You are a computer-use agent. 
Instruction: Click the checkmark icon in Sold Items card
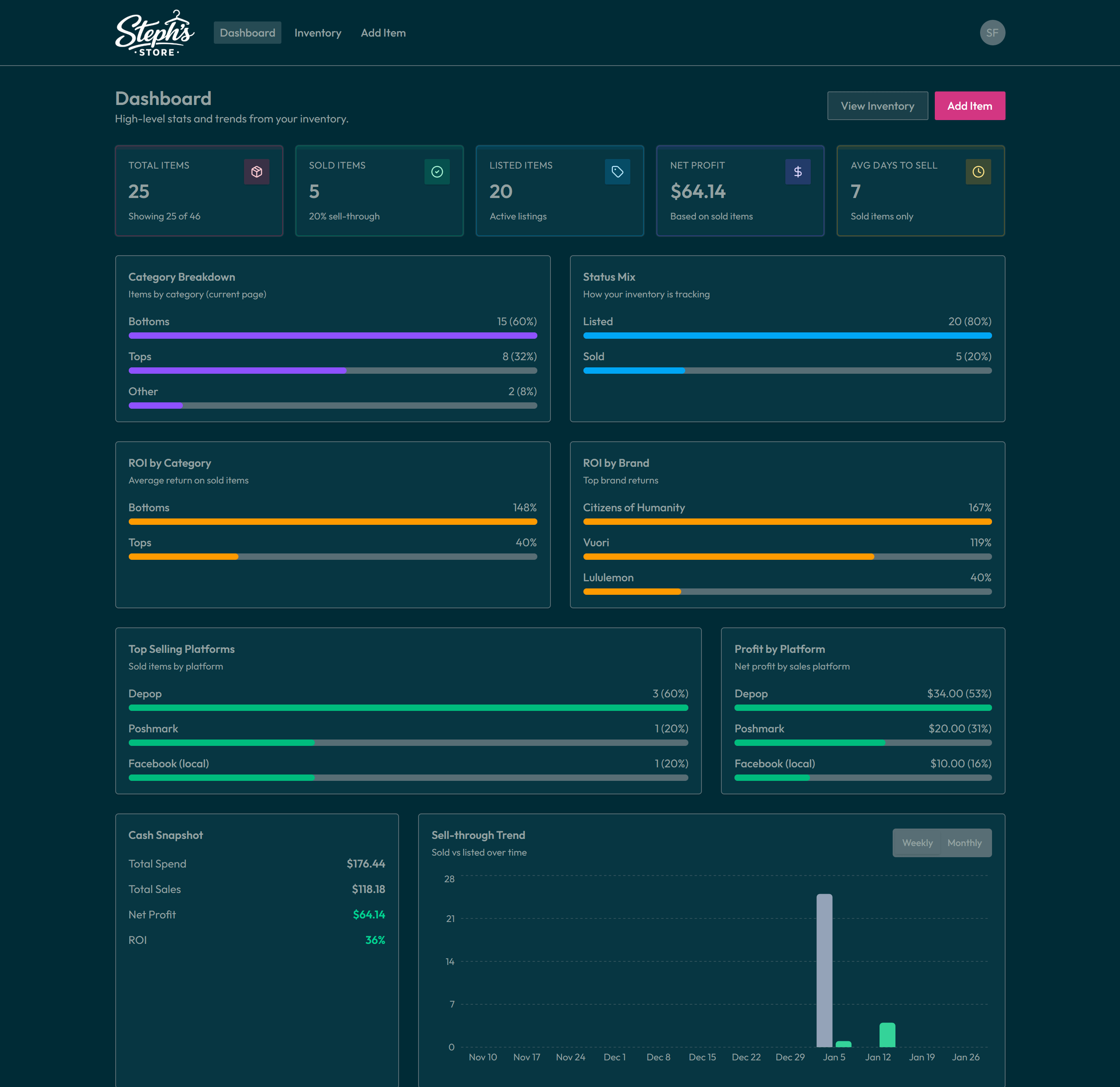coord(436,172)
